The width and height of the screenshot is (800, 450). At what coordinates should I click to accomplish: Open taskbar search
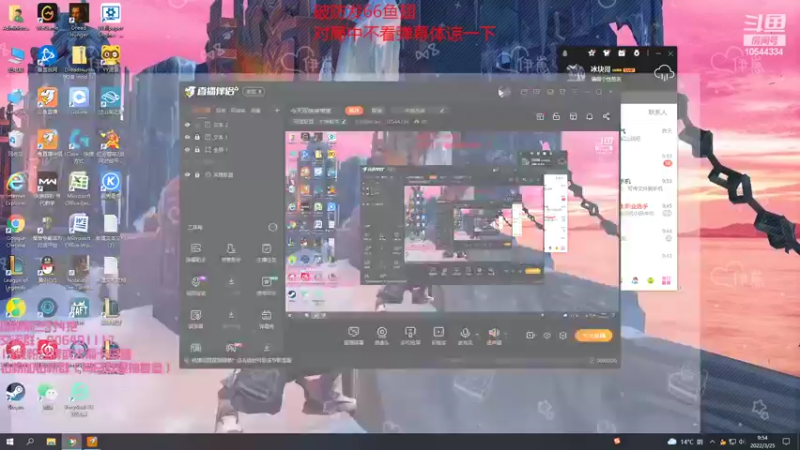pyautogui.click(x=30, y=442)
